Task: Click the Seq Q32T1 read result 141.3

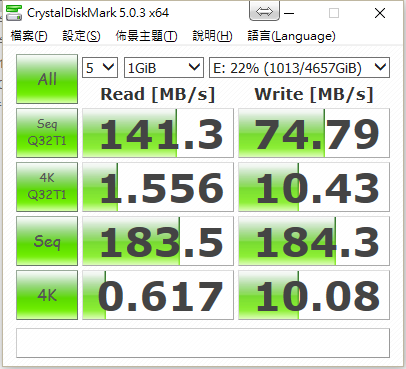Action: [x=158, y=133]
